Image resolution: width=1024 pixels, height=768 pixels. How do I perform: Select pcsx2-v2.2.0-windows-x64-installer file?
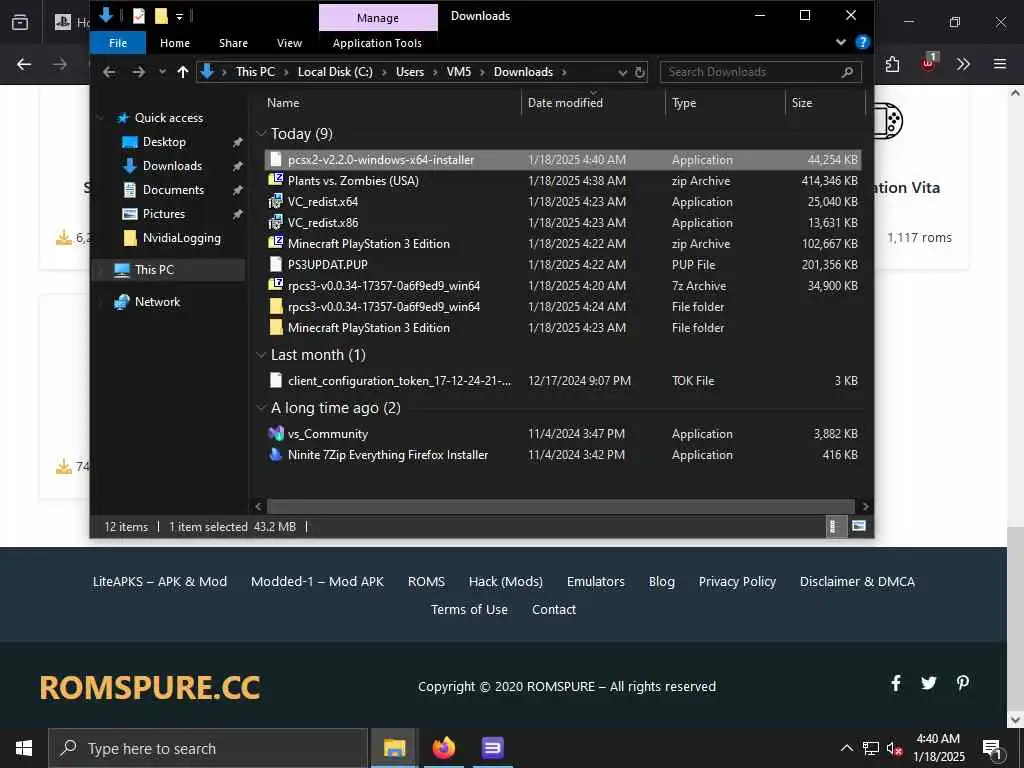562,159
